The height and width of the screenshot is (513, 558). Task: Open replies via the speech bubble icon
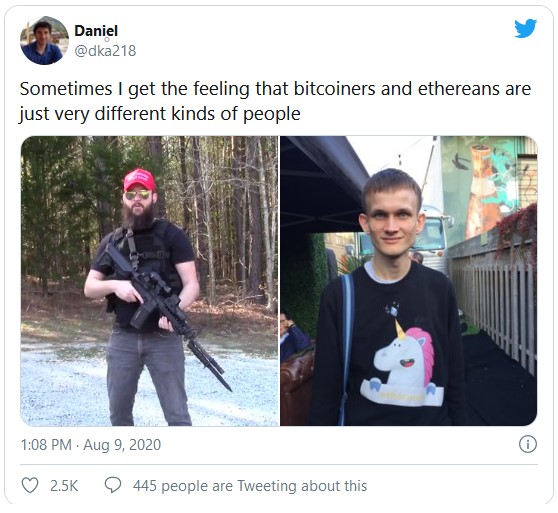(113, 485)
